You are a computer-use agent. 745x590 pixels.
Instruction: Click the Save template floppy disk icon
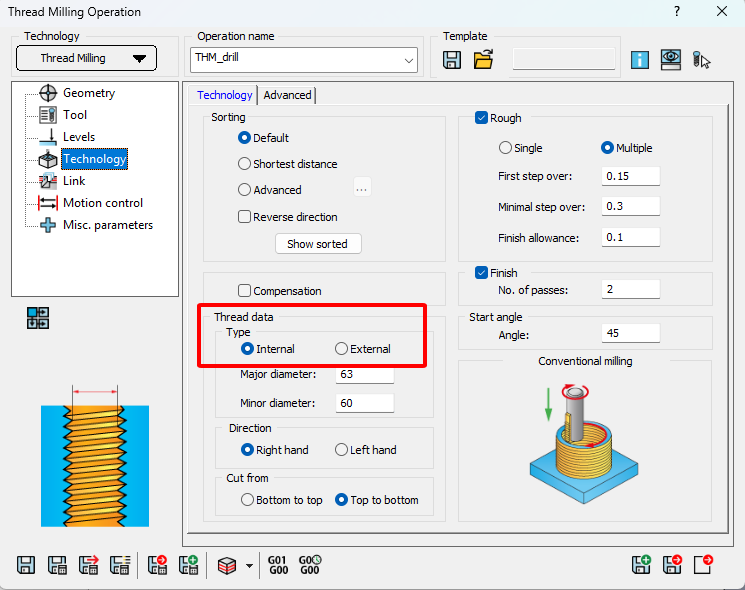click(x=452, y=59)
